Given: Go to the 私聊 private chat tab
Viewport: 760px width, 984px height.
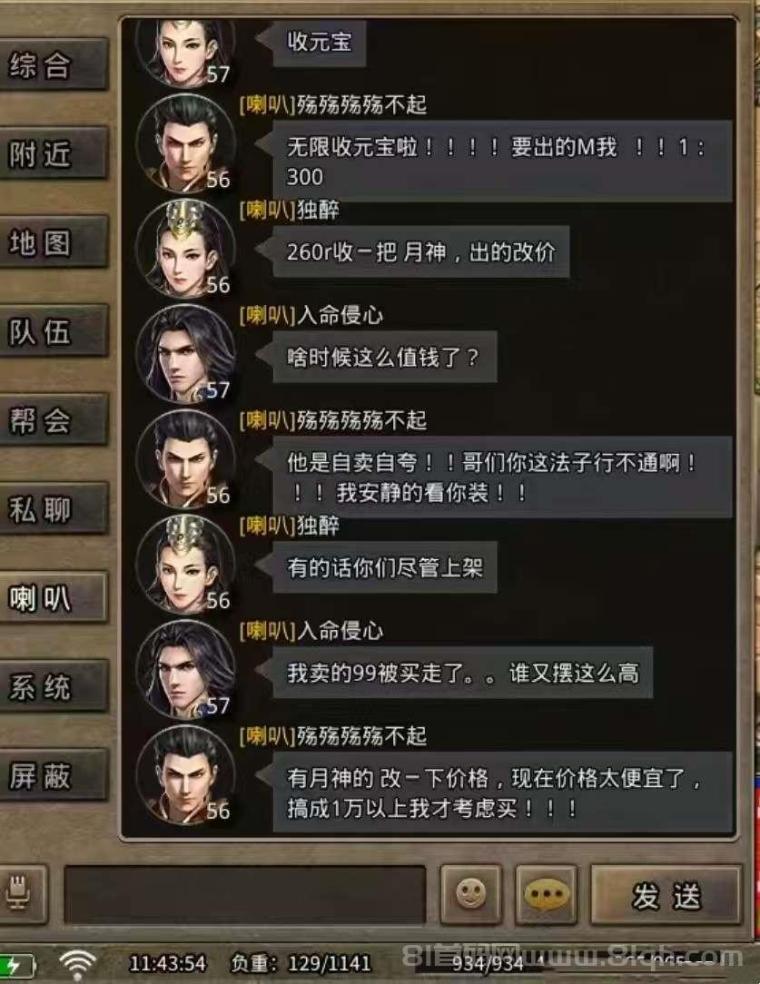Looking at the screenshot, I should tap(53, 510).
